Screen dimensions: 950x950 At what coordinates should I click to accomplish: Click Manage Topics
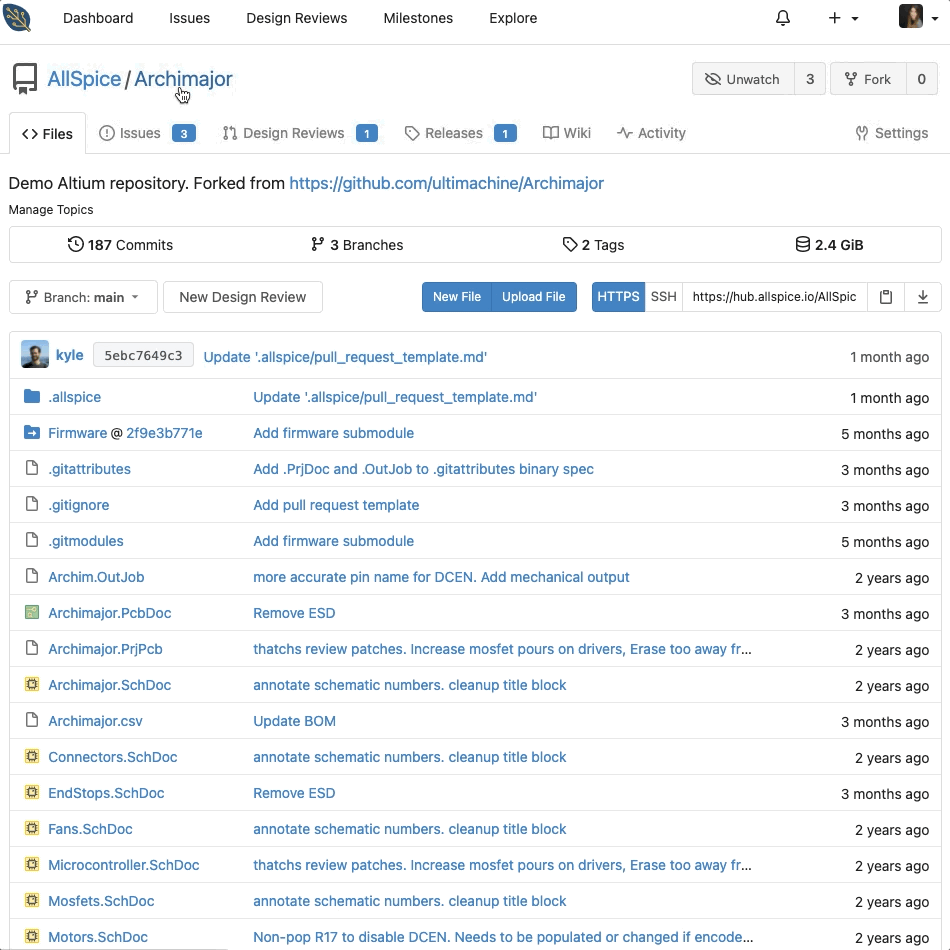pyautogui.click(x=51, y=210)
